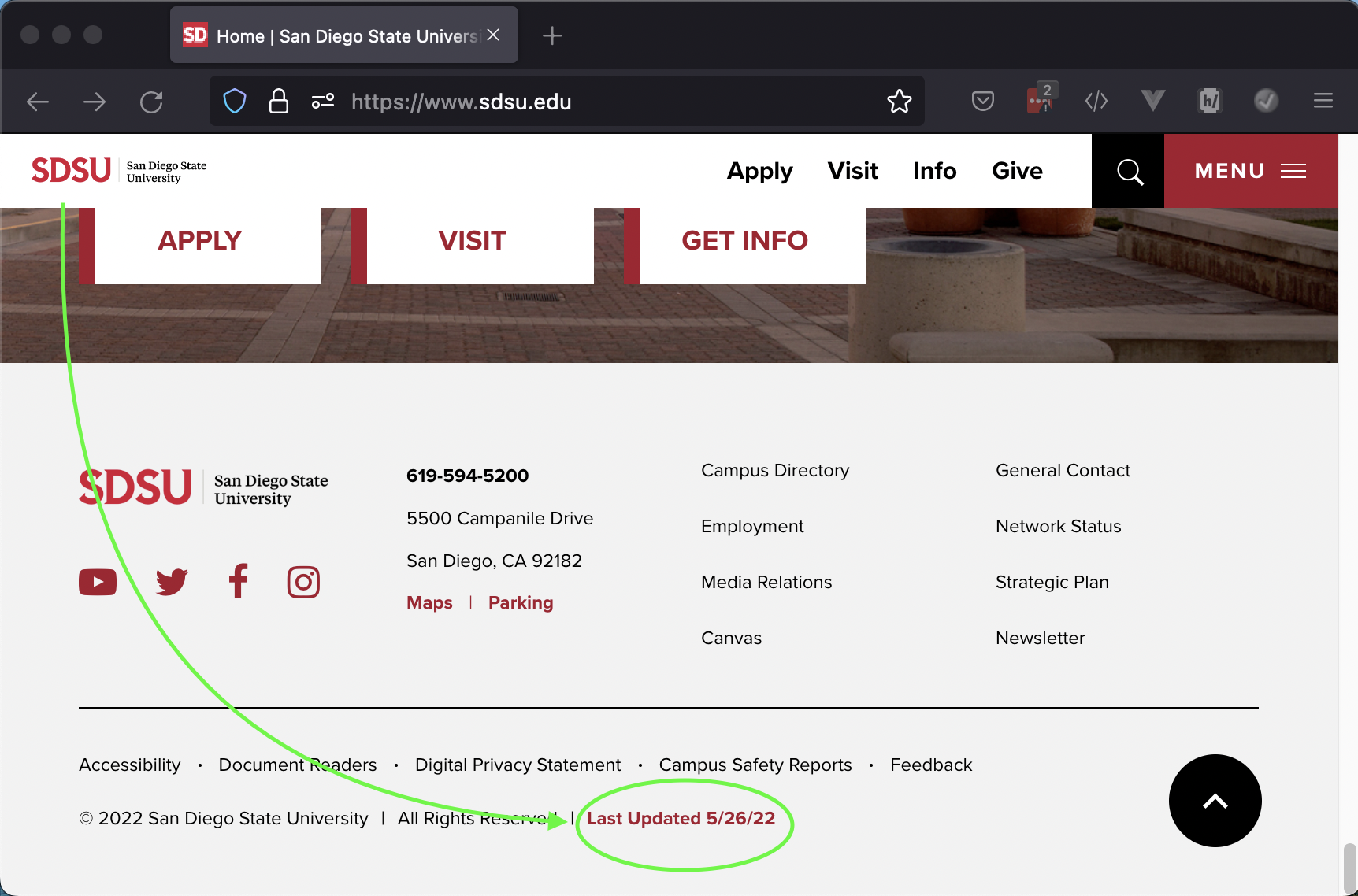
Task: Select Info in top navigation
Action: click(934, 171)
